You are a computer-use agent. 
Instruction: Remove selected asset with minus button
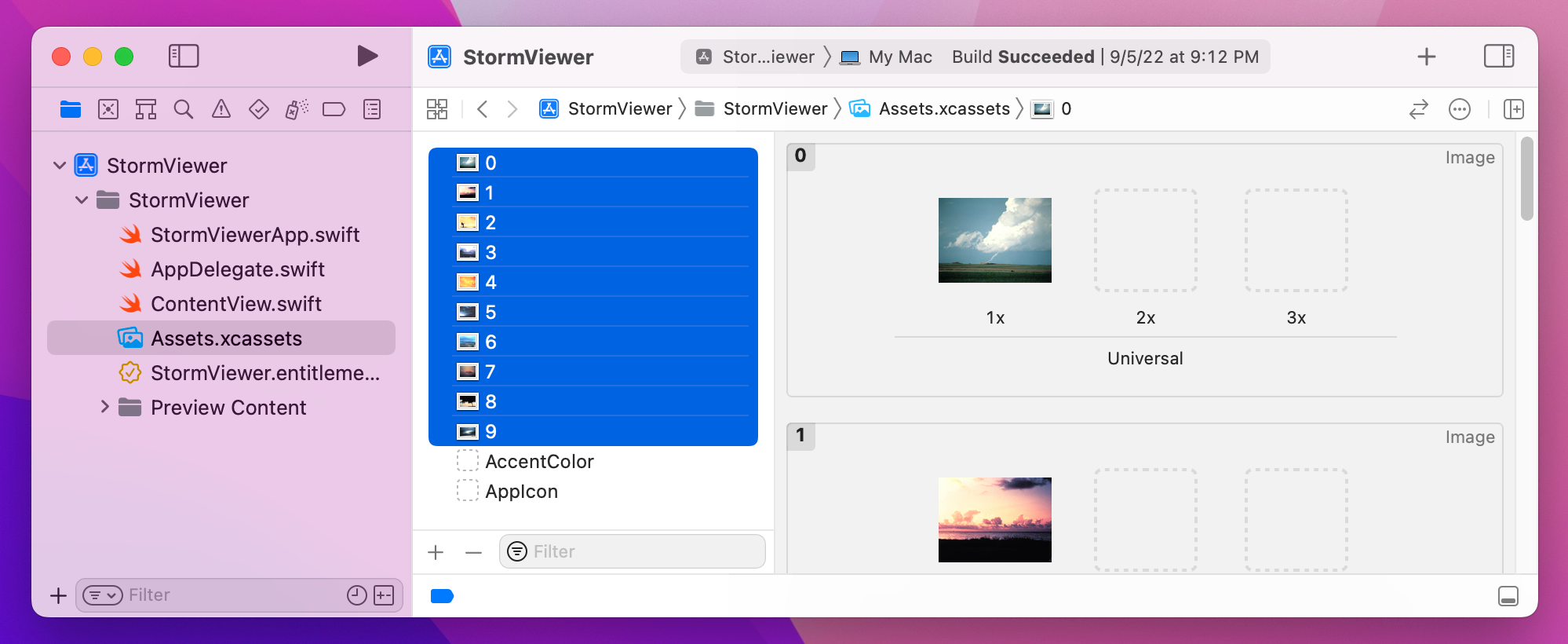point(473,552)
